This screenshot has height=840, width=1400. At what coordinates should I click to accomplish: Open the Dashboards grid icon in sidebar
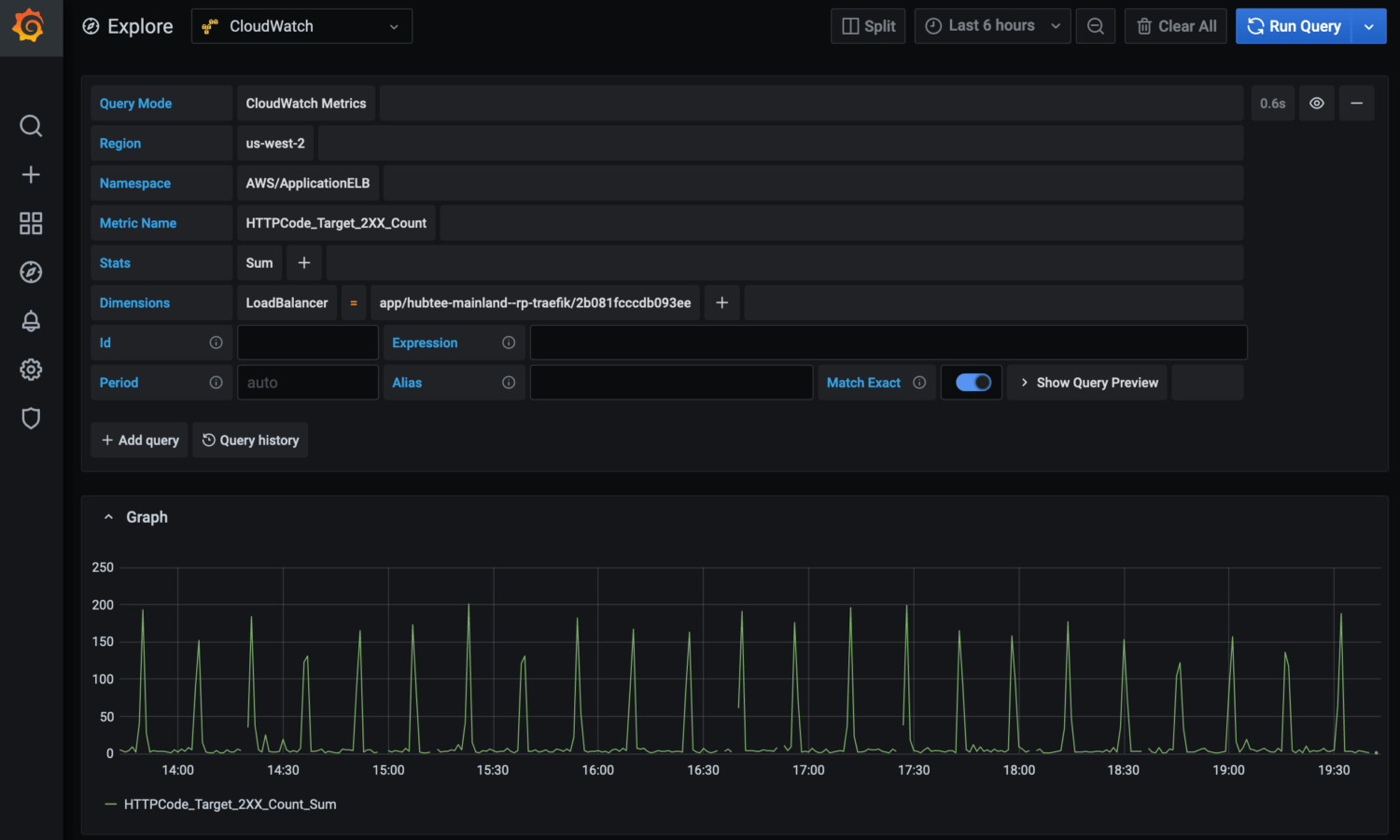coord(31,223)
